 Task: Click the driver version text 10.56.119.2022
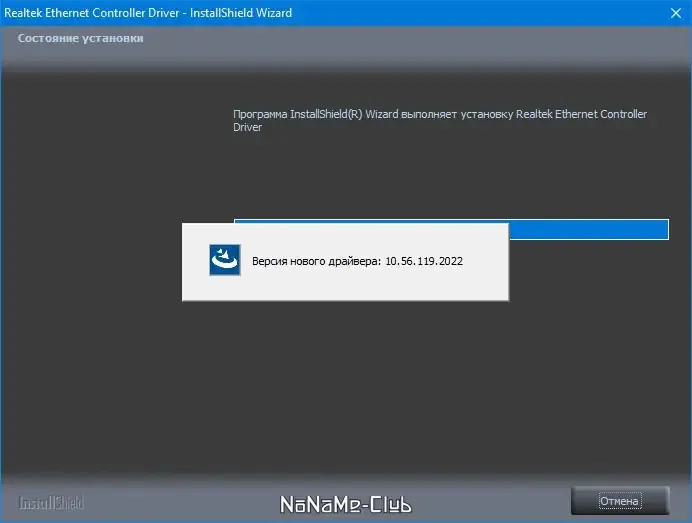[x=424, y=261]
